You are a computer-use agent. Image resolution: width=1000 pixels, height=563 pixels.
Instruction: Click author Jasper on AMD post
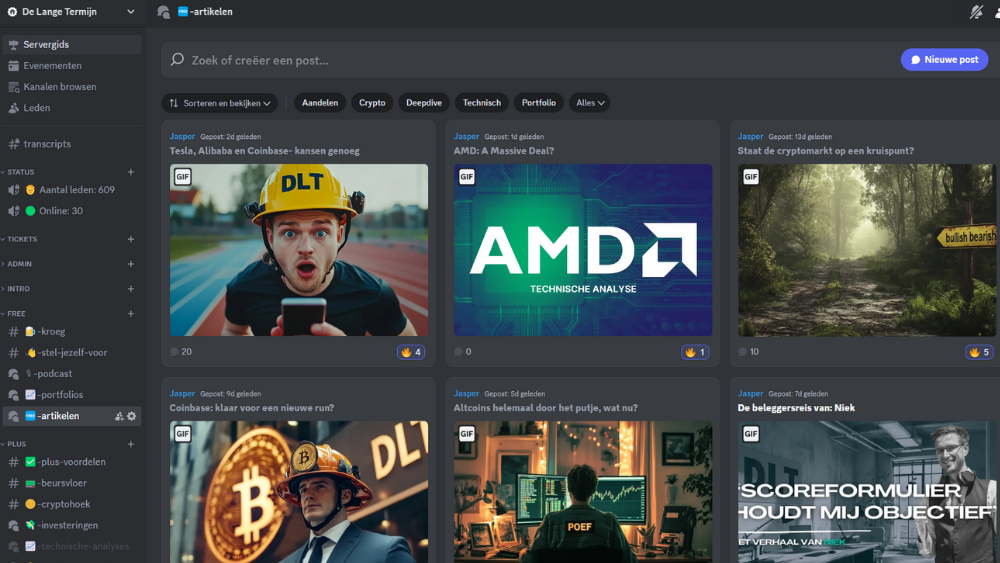[x=466, y=136]
